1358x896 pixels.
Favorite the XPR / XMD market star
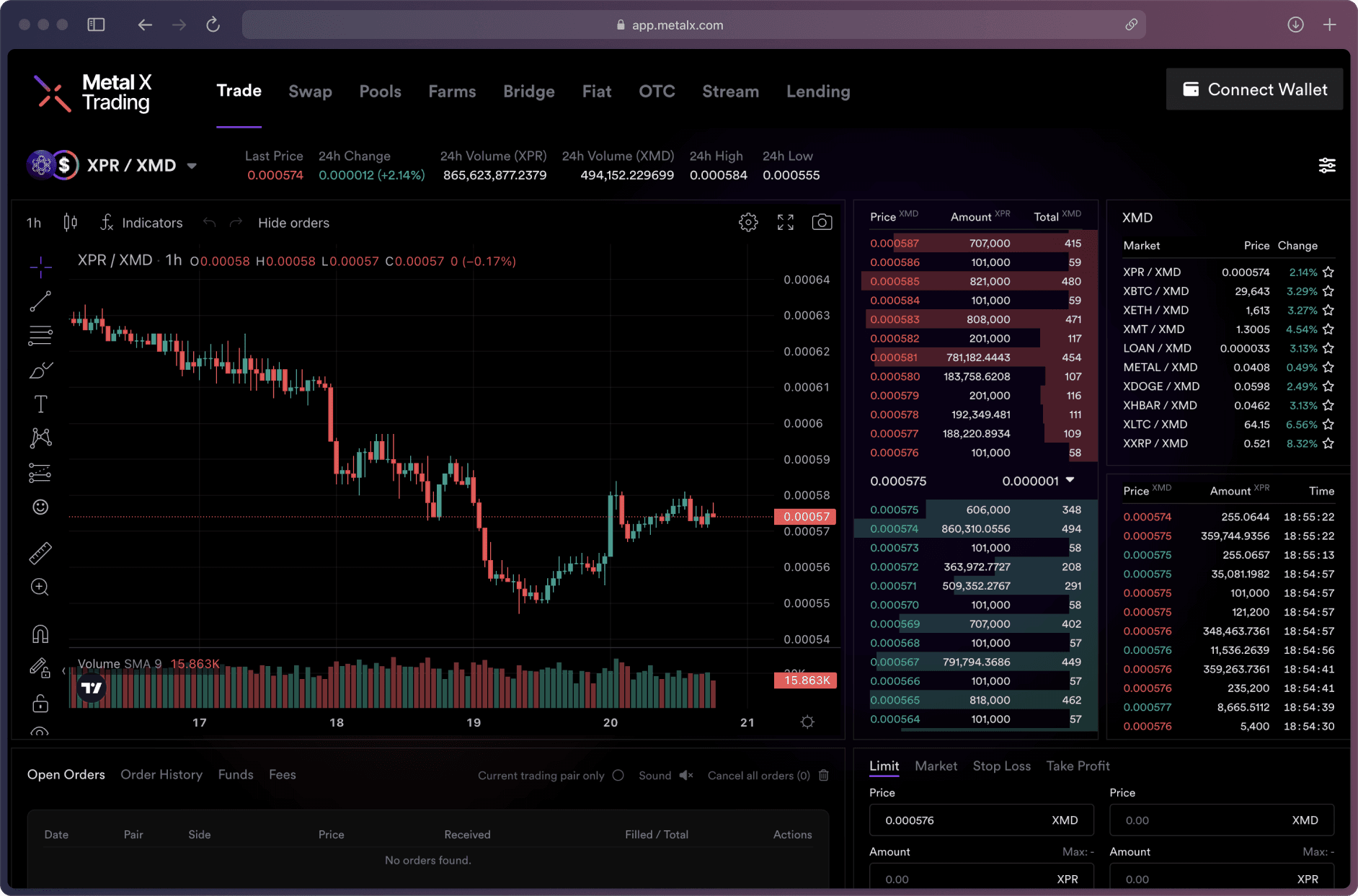(1328, 272)
